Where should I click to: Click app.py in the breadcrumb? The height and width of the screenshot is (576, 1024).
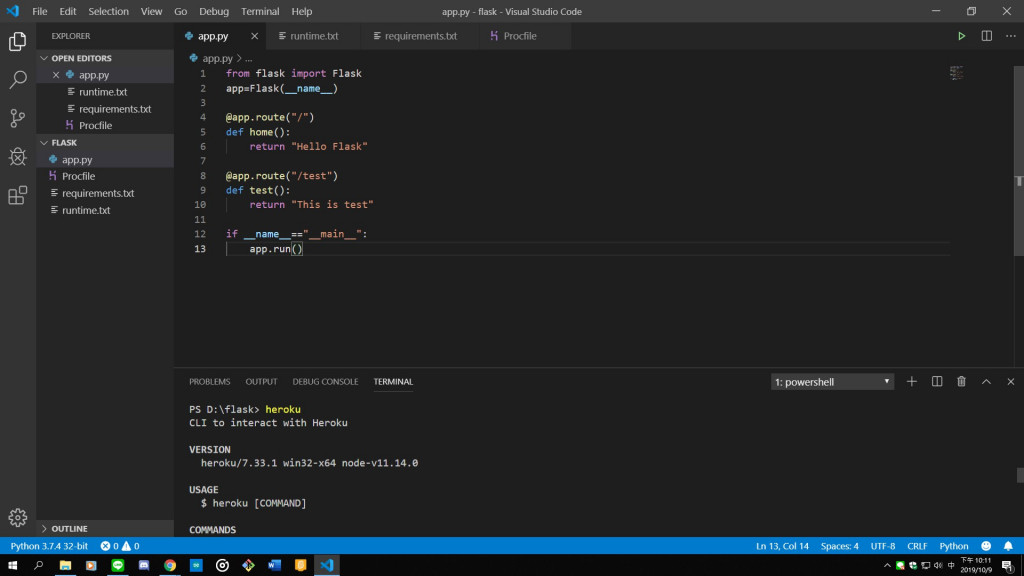click(217, 58)
